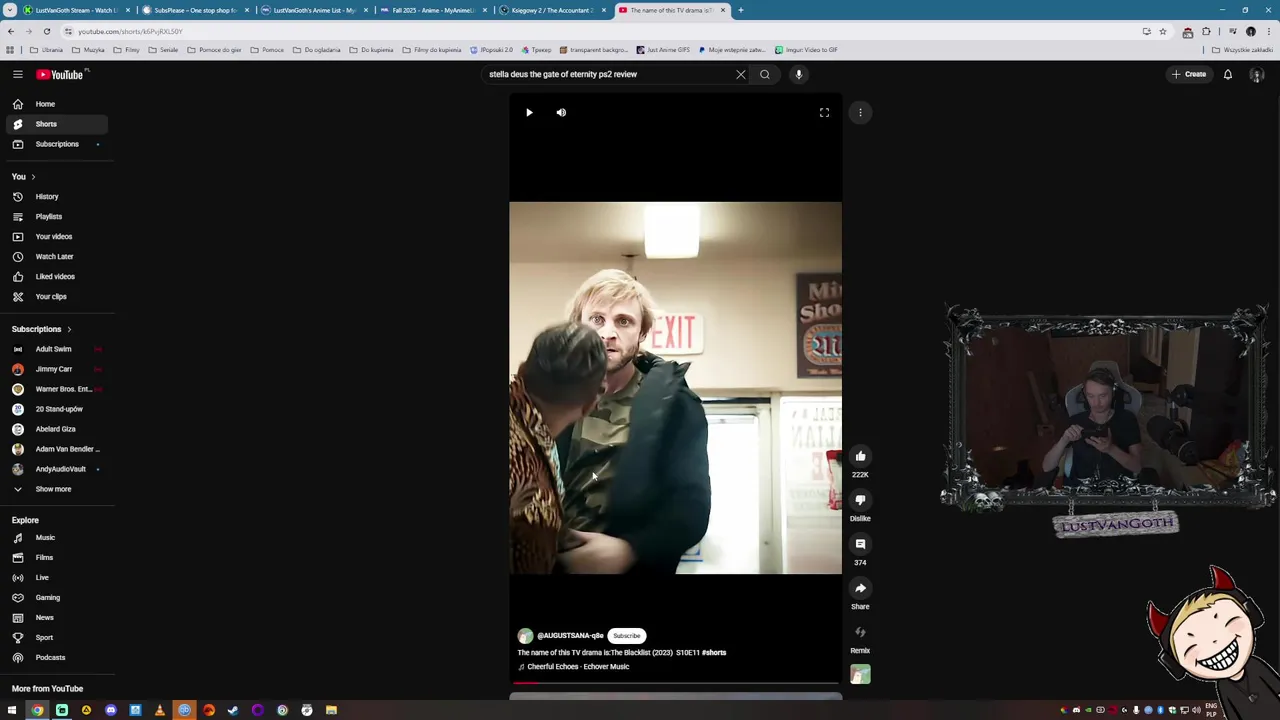Open Gaming under Explore

click(x=56, y=598)
